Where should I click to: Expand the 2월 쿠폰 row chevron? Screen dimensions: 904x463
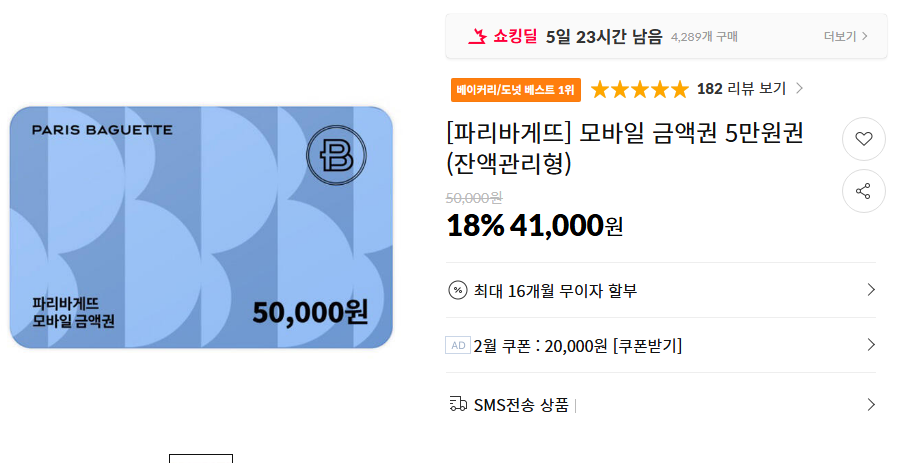[x=871, y=345]
